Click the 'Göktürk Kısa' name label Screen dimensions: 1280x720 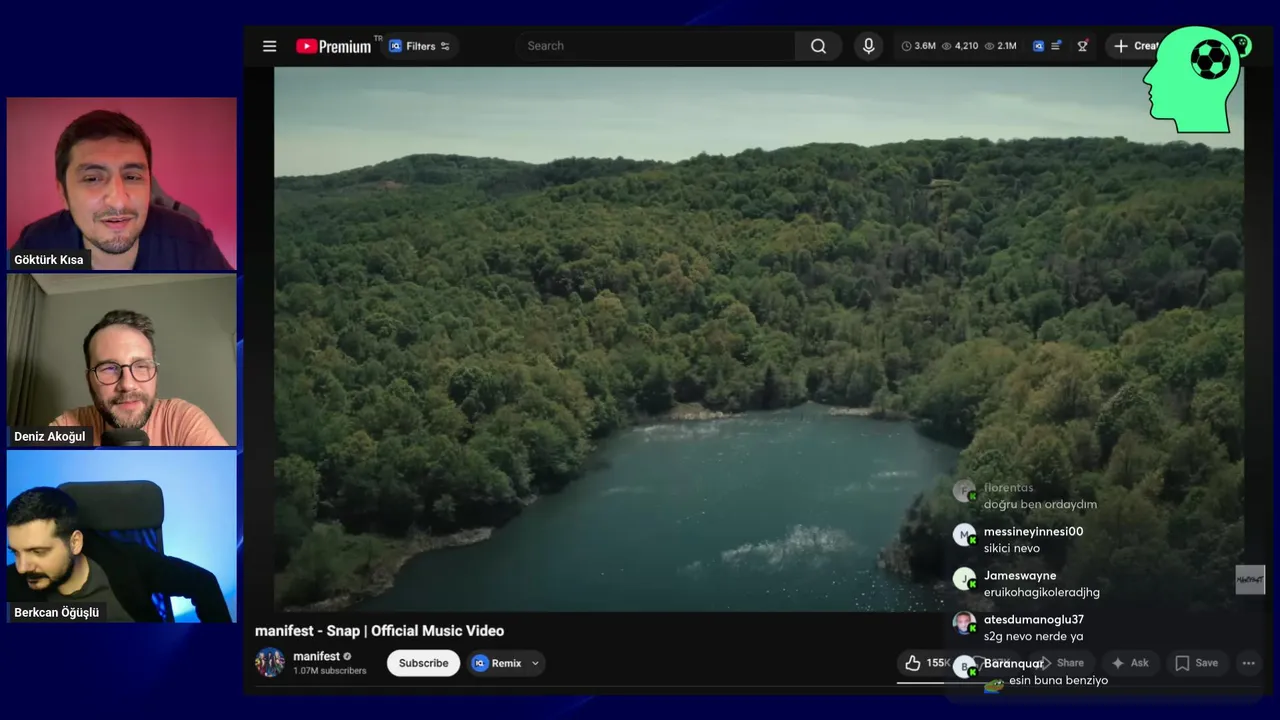[49, 260]
